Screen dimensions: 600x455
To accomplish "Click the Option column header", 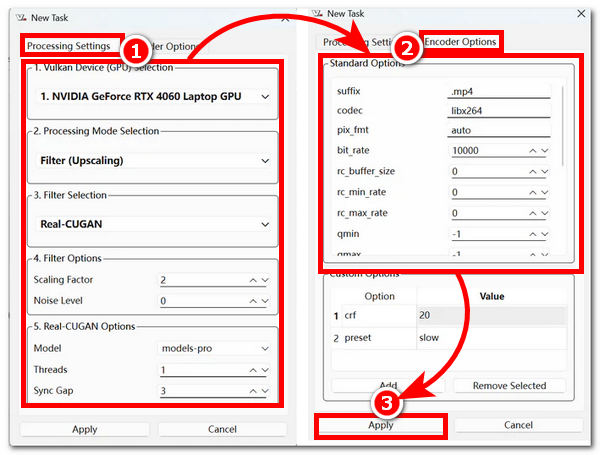I will tap(379, 297).
